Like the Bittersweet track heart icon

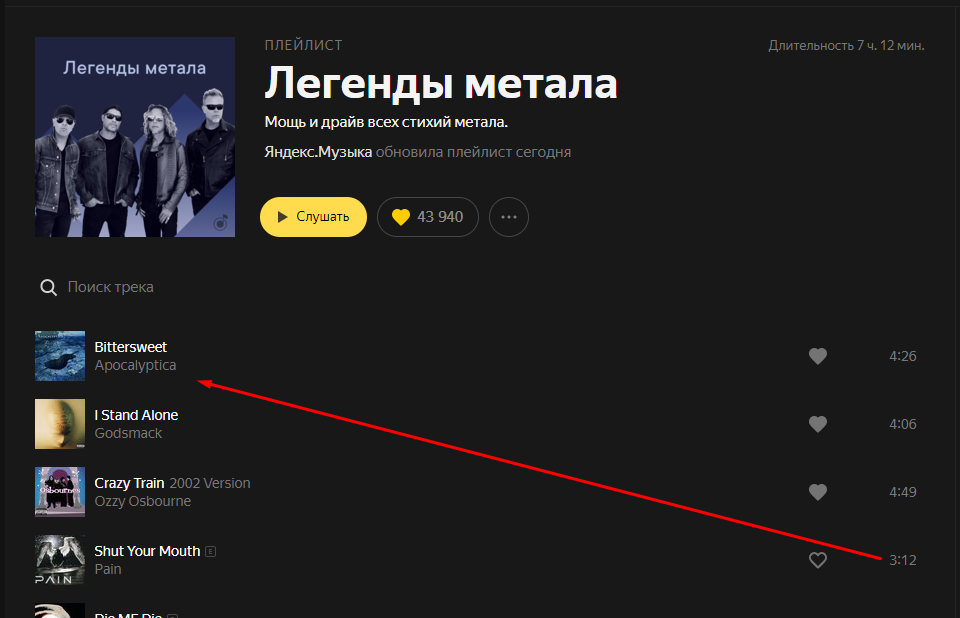coord(817,356)
